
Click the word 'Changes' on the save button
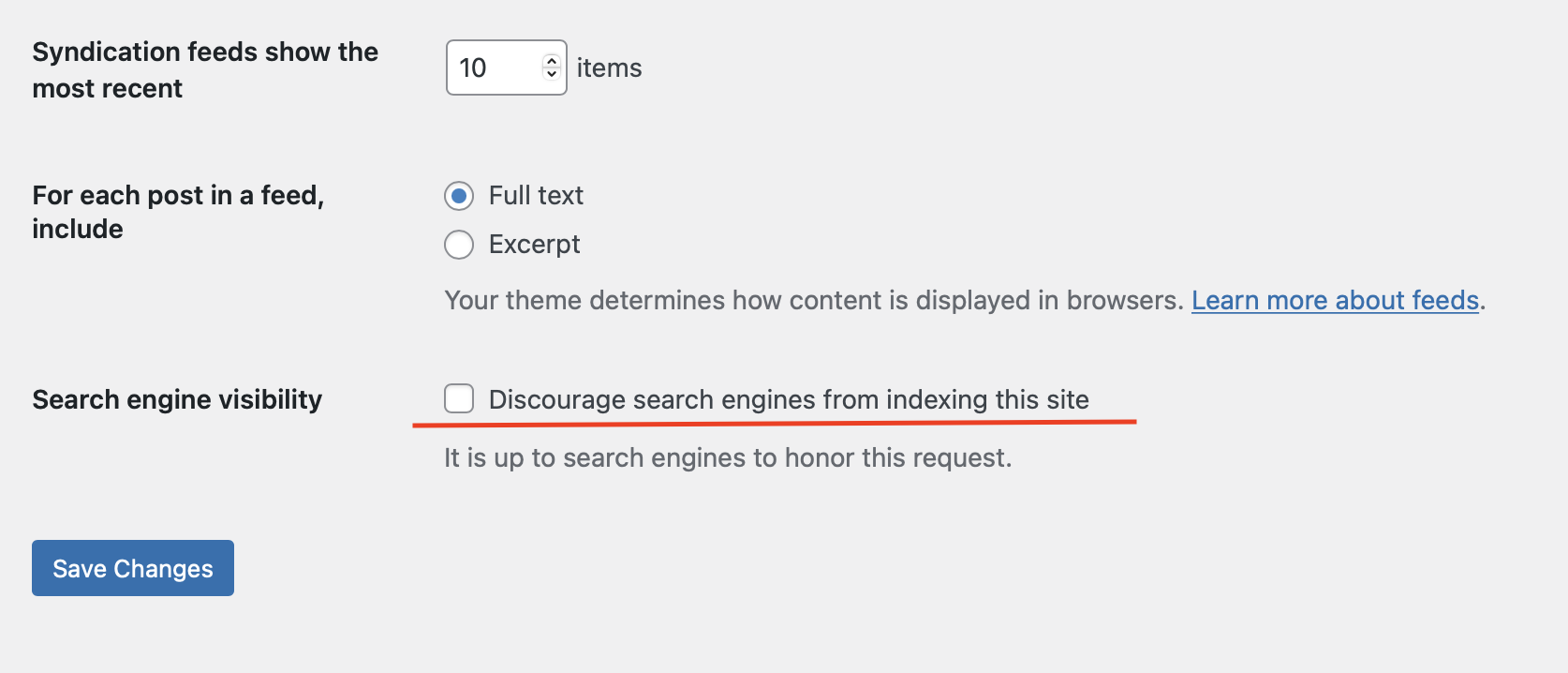pyautogui.click(x=163, y=569)
